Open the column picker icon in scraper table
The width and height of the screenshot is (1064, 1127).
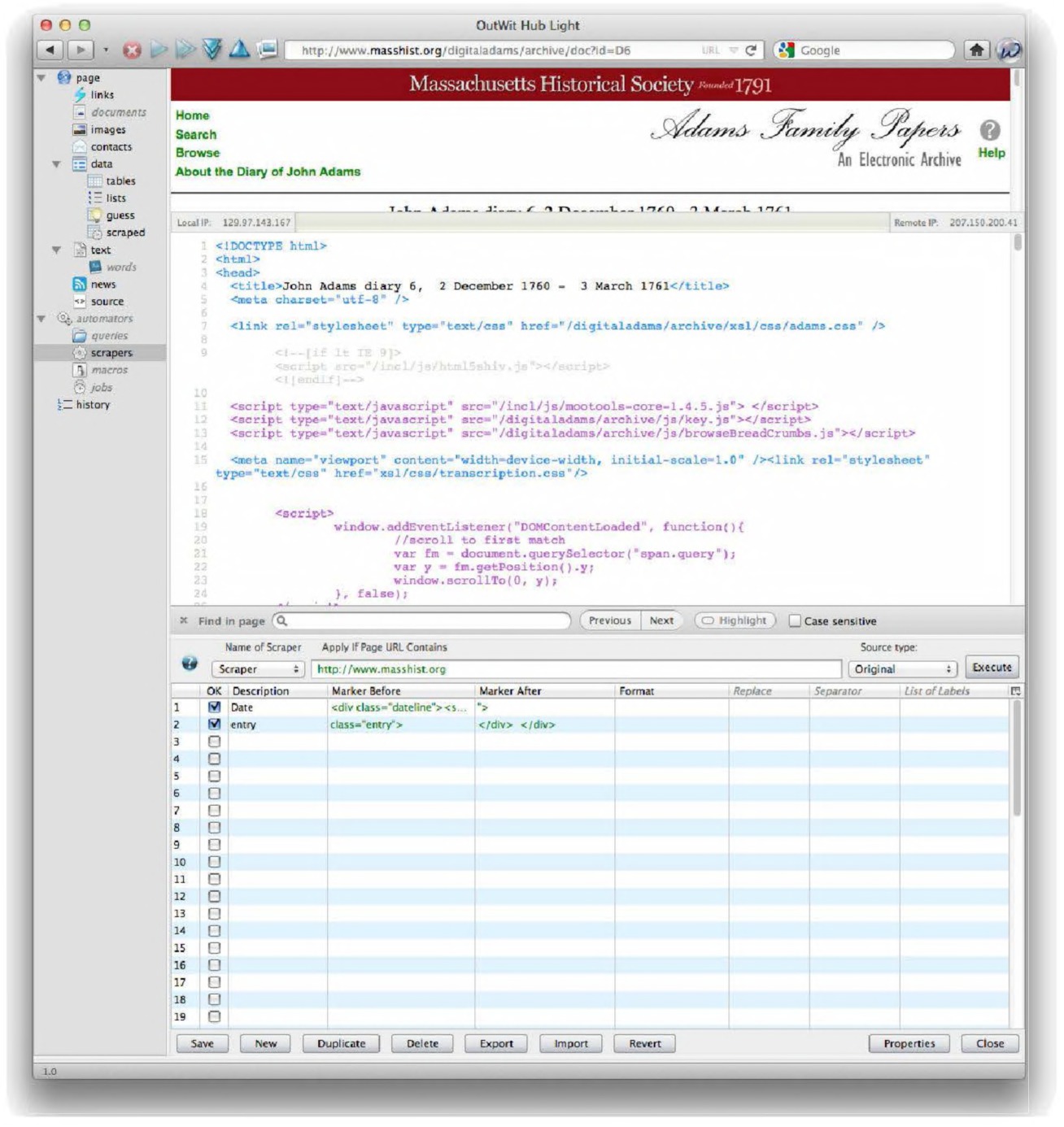[1015, 691]
